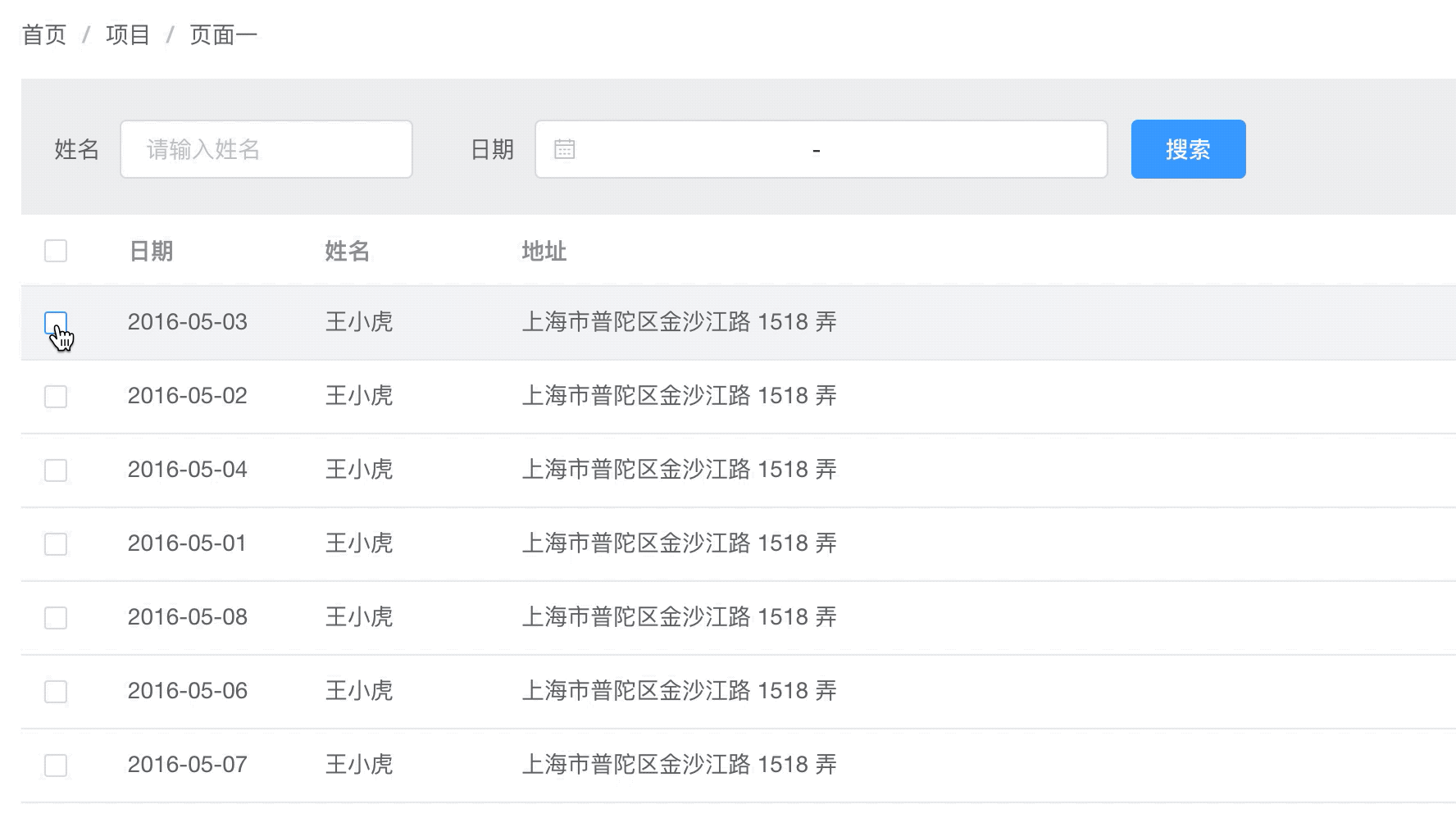Check the row dated 2016-05-08
This screenshot has width=1456, height=818.
tap(56, 618)
